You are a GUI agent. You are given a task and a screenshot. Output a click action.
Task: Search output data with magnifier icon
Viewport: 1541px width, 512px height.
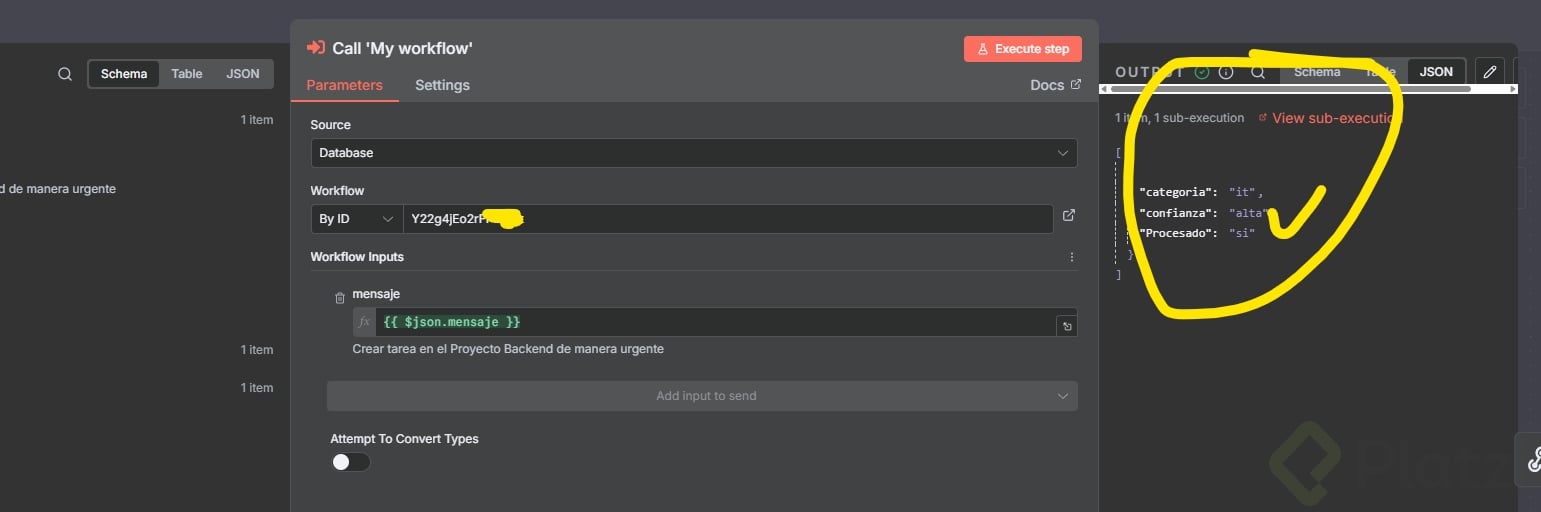1258,72
